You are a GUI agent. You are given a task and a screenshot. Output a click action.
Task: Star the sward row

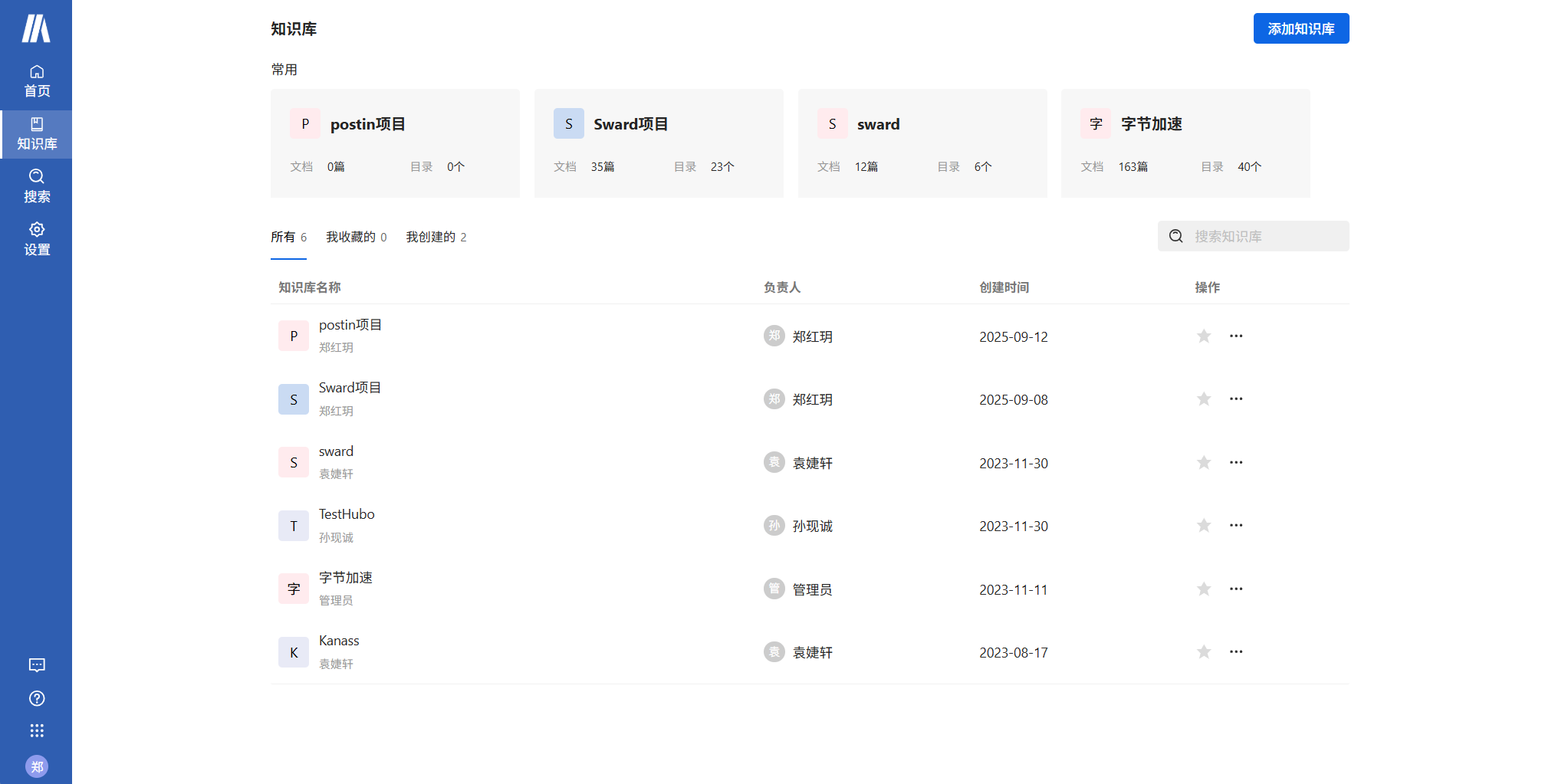click(x=1204, y=463)
